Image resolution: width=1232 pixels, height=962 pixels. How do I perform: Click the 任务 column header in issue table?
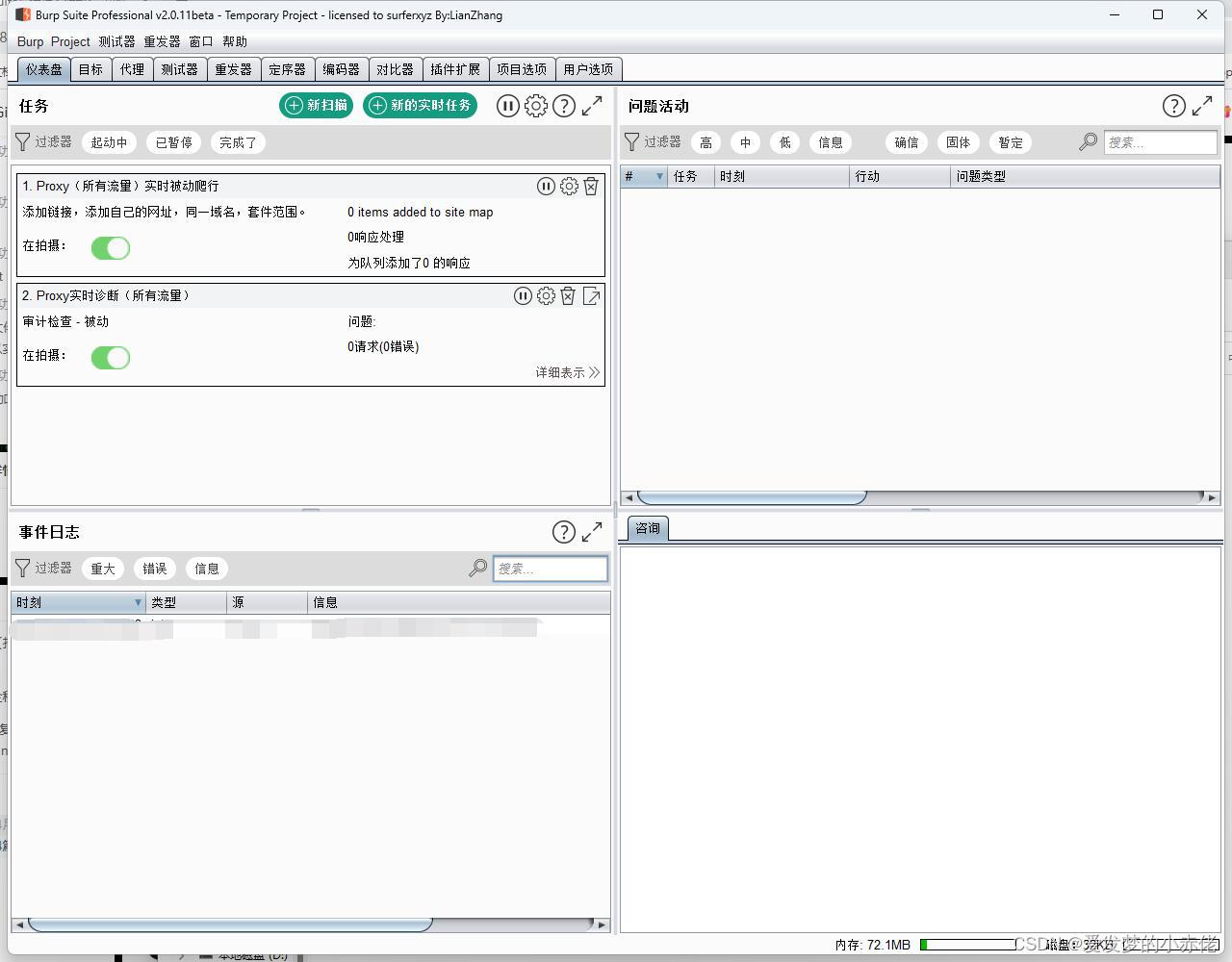pos(690,177)
